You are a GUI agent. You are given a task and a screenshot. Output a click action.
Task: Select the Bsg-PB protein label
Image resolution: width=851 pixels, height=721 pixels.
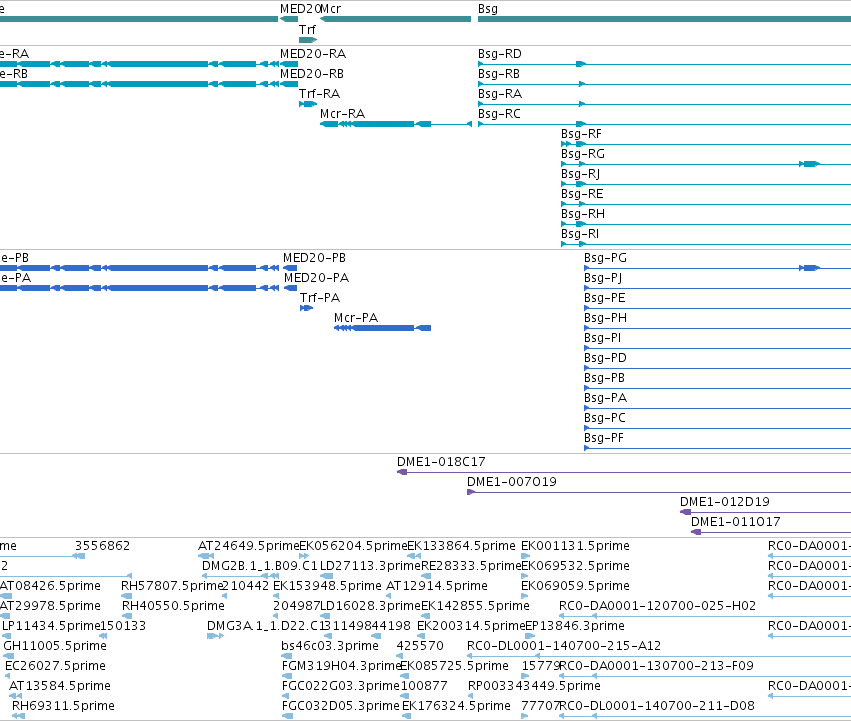605,378
